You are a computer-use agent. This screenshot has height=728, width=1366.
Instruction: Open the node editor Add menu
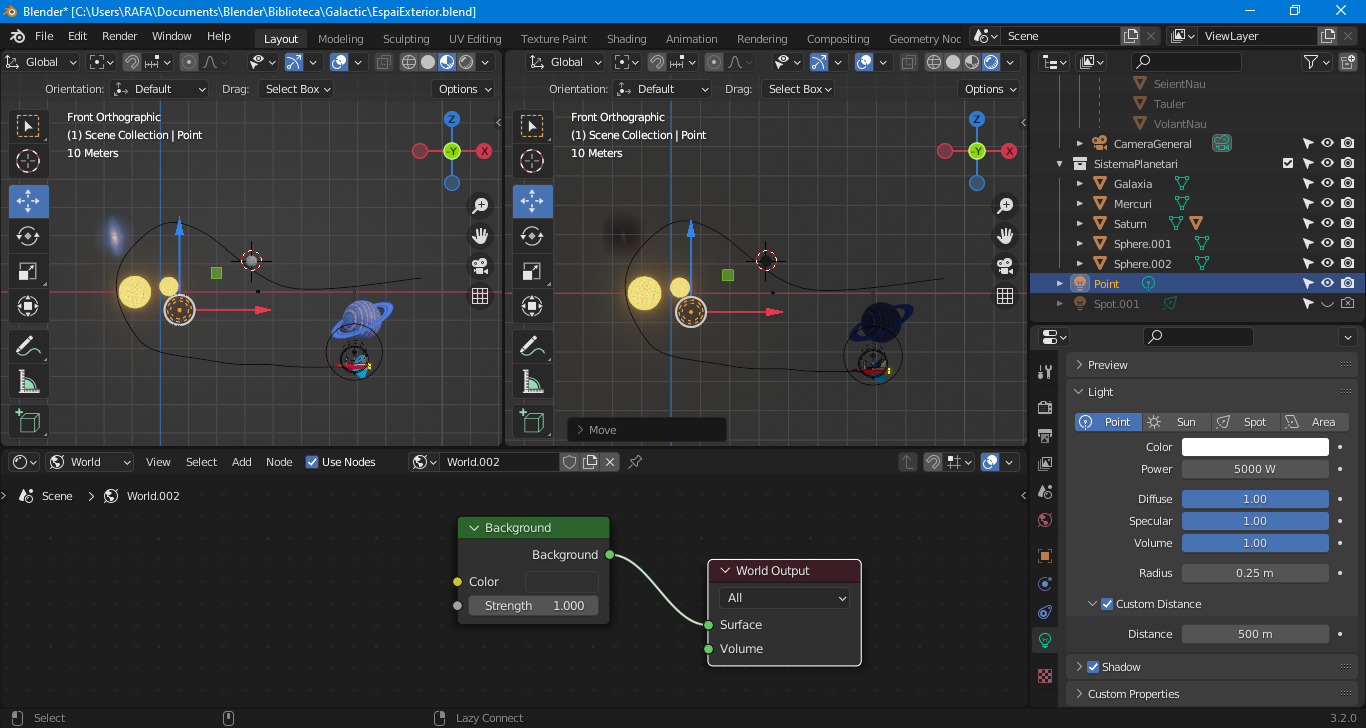[242, 462]
